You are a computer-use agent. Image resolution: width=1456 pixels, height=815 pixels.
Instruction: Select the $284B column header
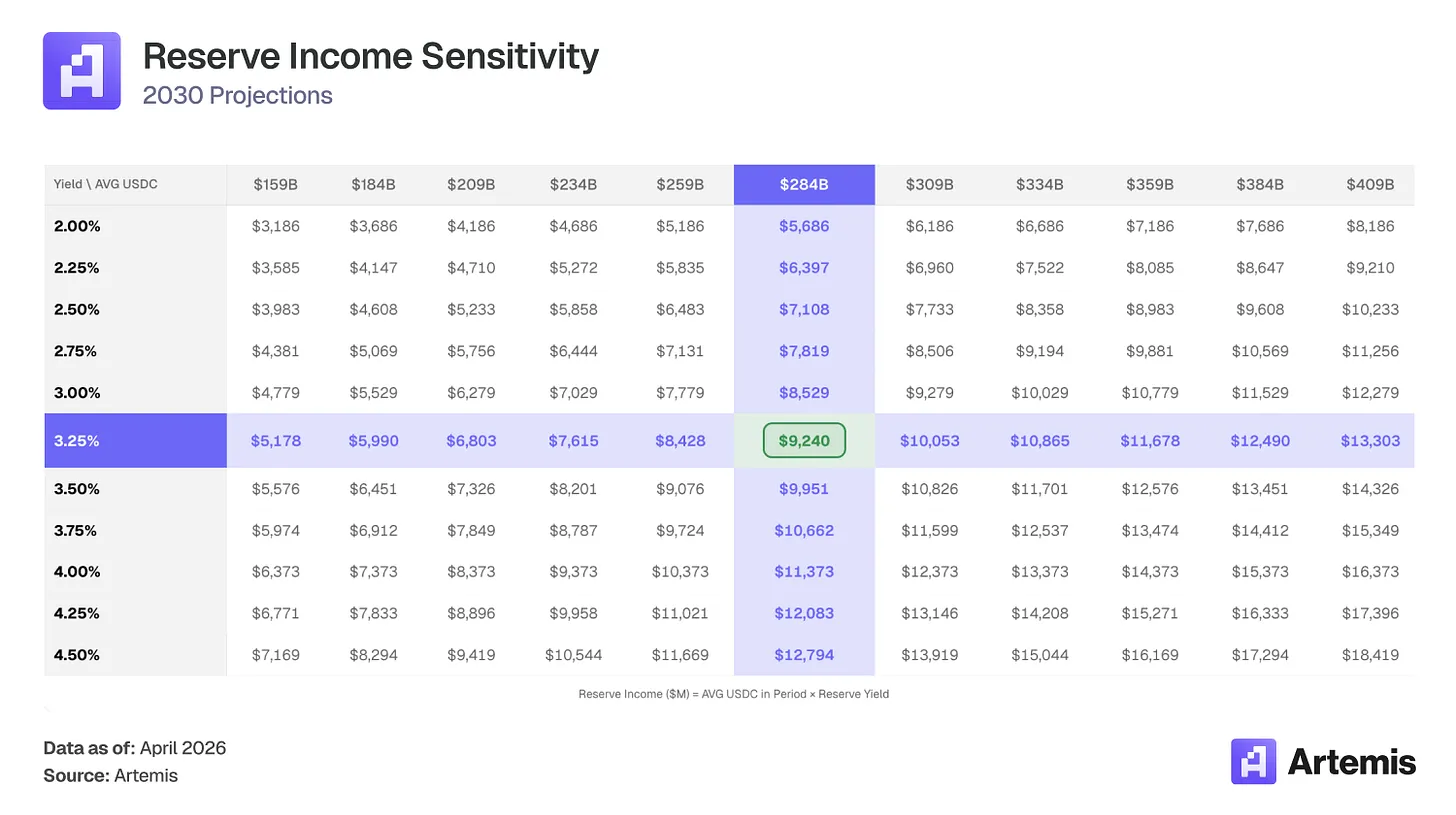click(x=804, y=185)
